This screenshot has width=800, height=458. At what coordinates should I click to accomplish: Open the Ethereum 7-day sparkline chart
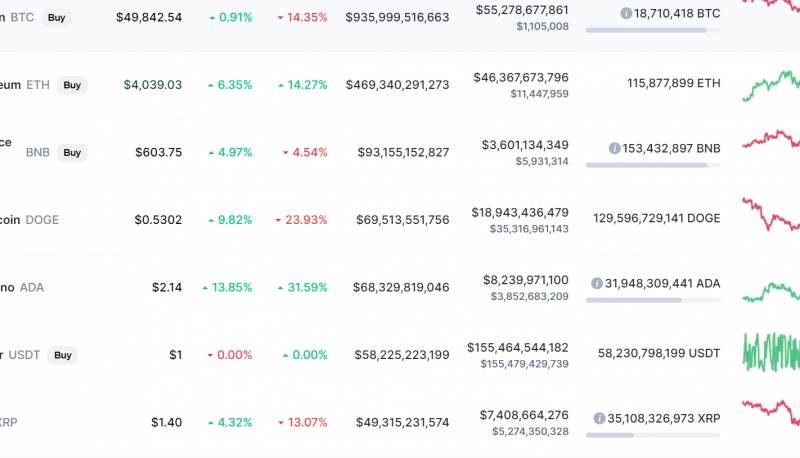point(771,86)
